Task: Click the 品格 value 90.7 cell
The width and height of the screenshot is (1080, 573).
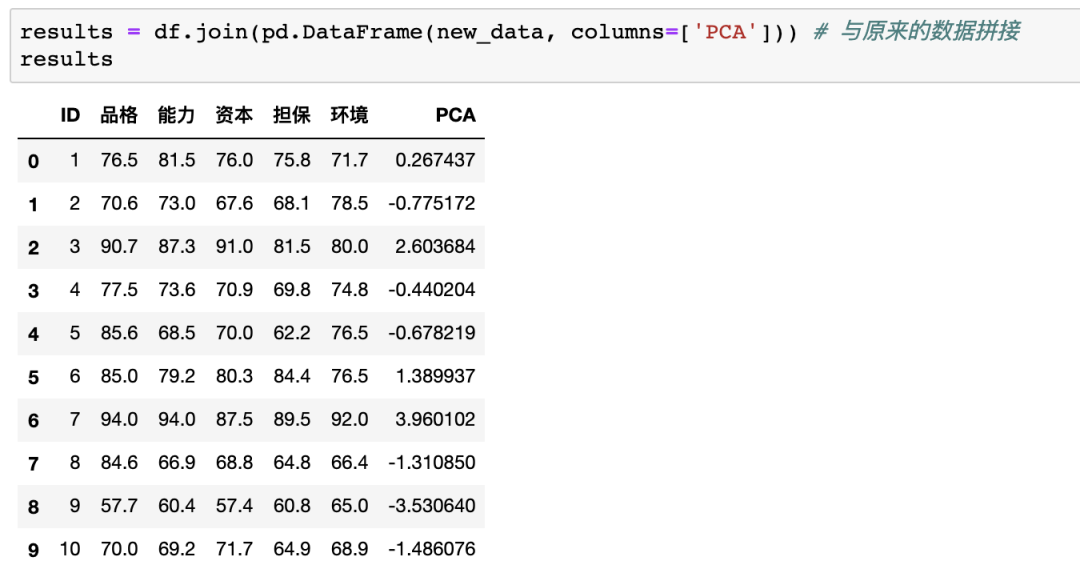Action: 119,247
